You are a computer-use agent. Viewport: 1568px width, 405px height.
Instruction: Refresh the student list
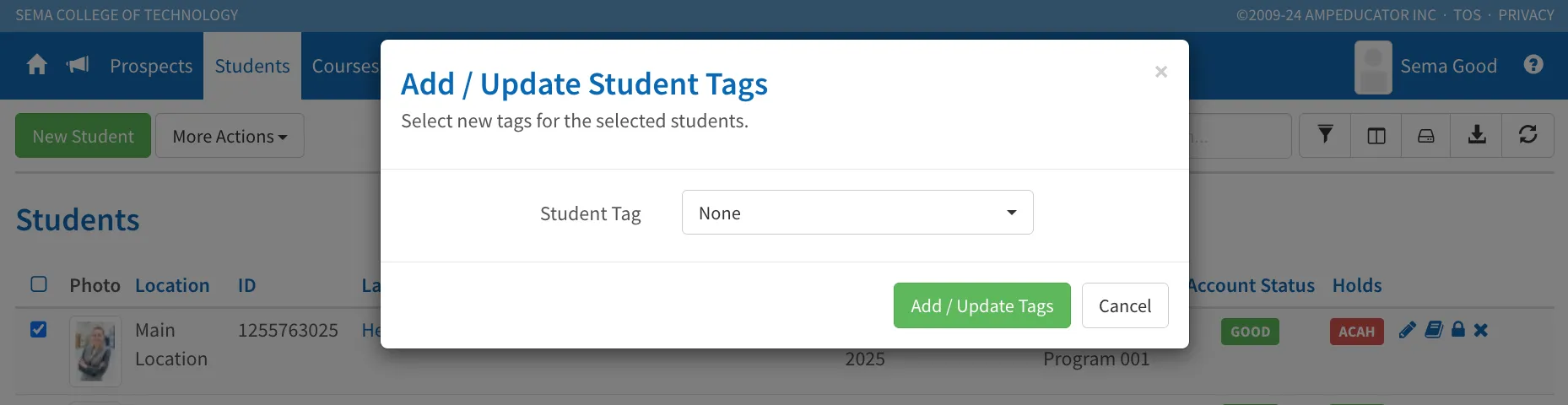(1527, 135)
